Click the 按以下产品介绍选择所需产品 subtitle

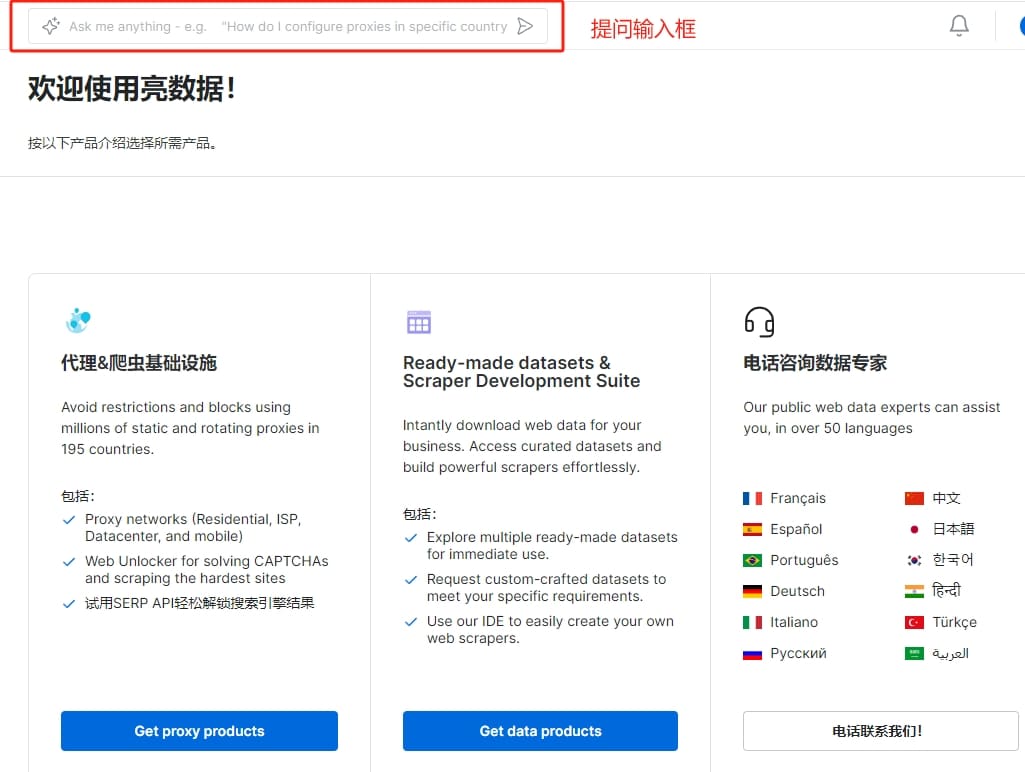pyautogui.click(x=122, y=143)
